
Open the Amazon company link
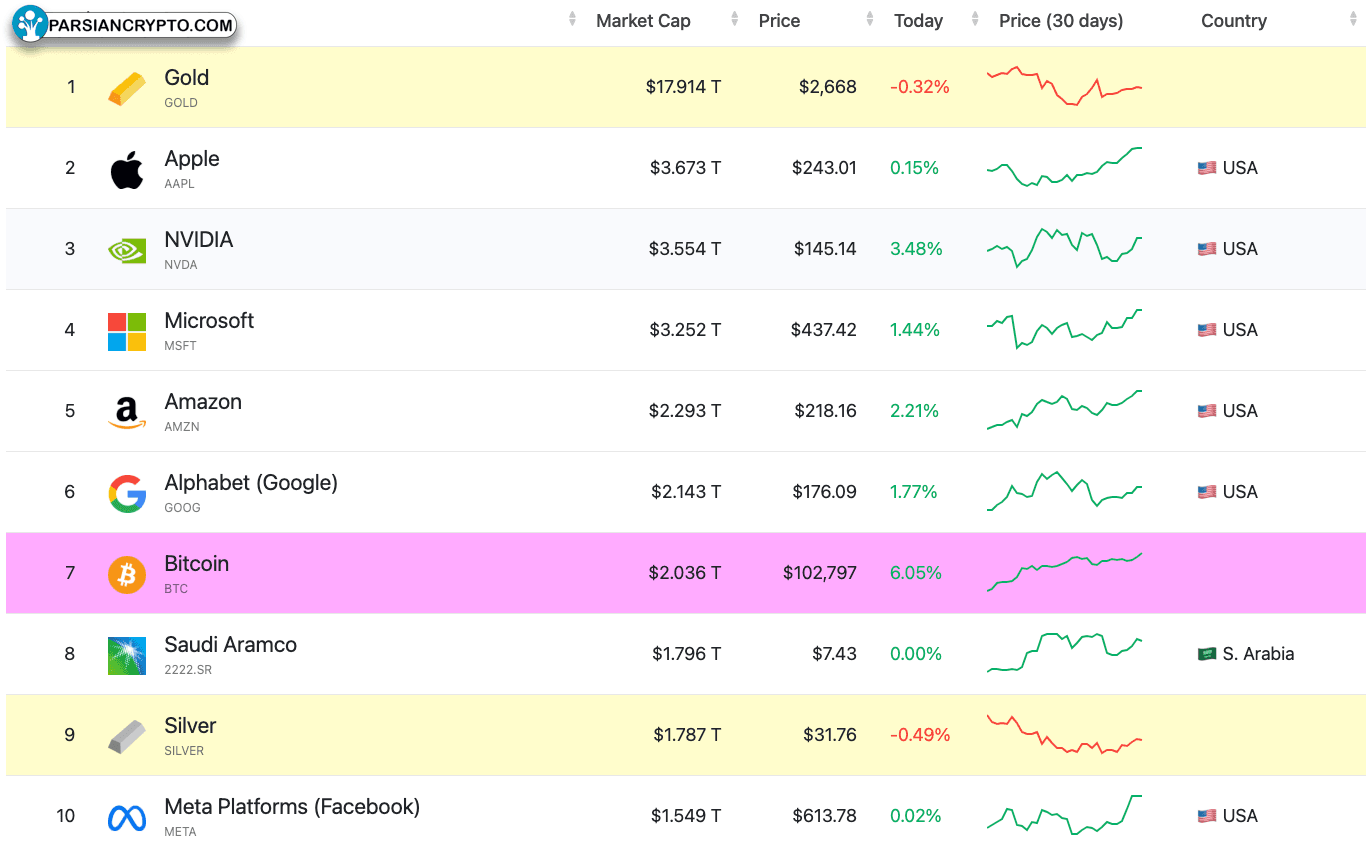point(203,402)
